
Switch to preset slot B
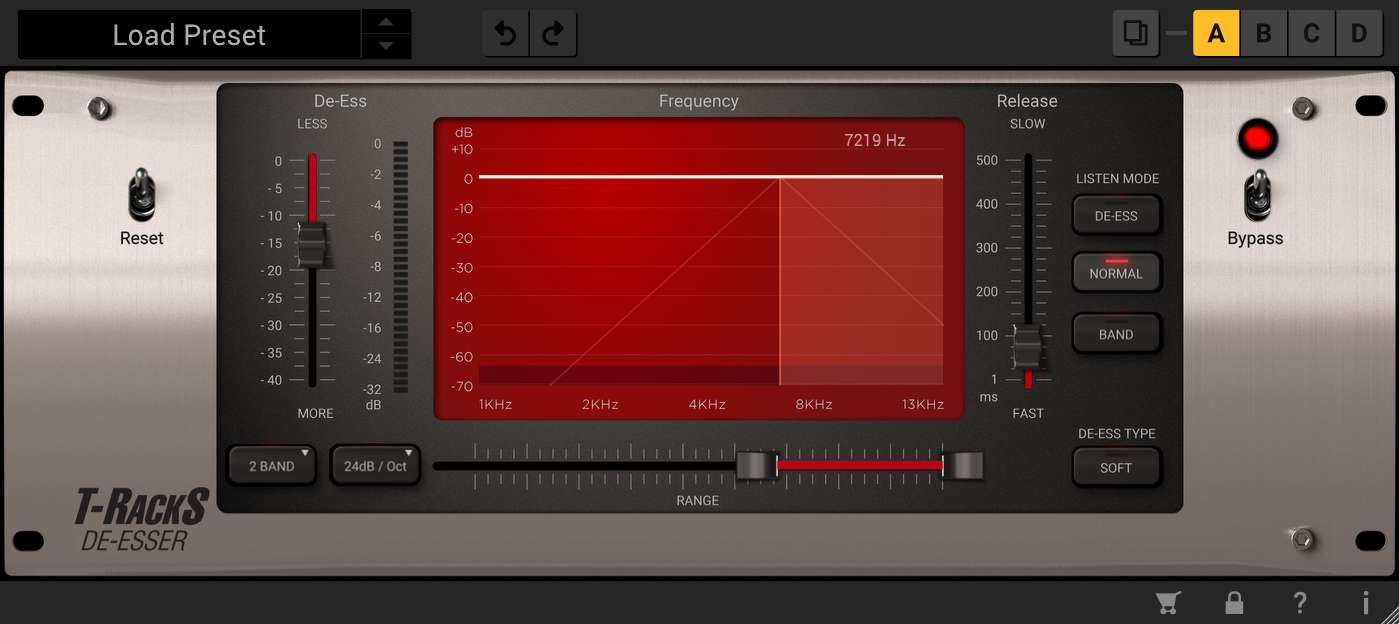point(1263,34)
